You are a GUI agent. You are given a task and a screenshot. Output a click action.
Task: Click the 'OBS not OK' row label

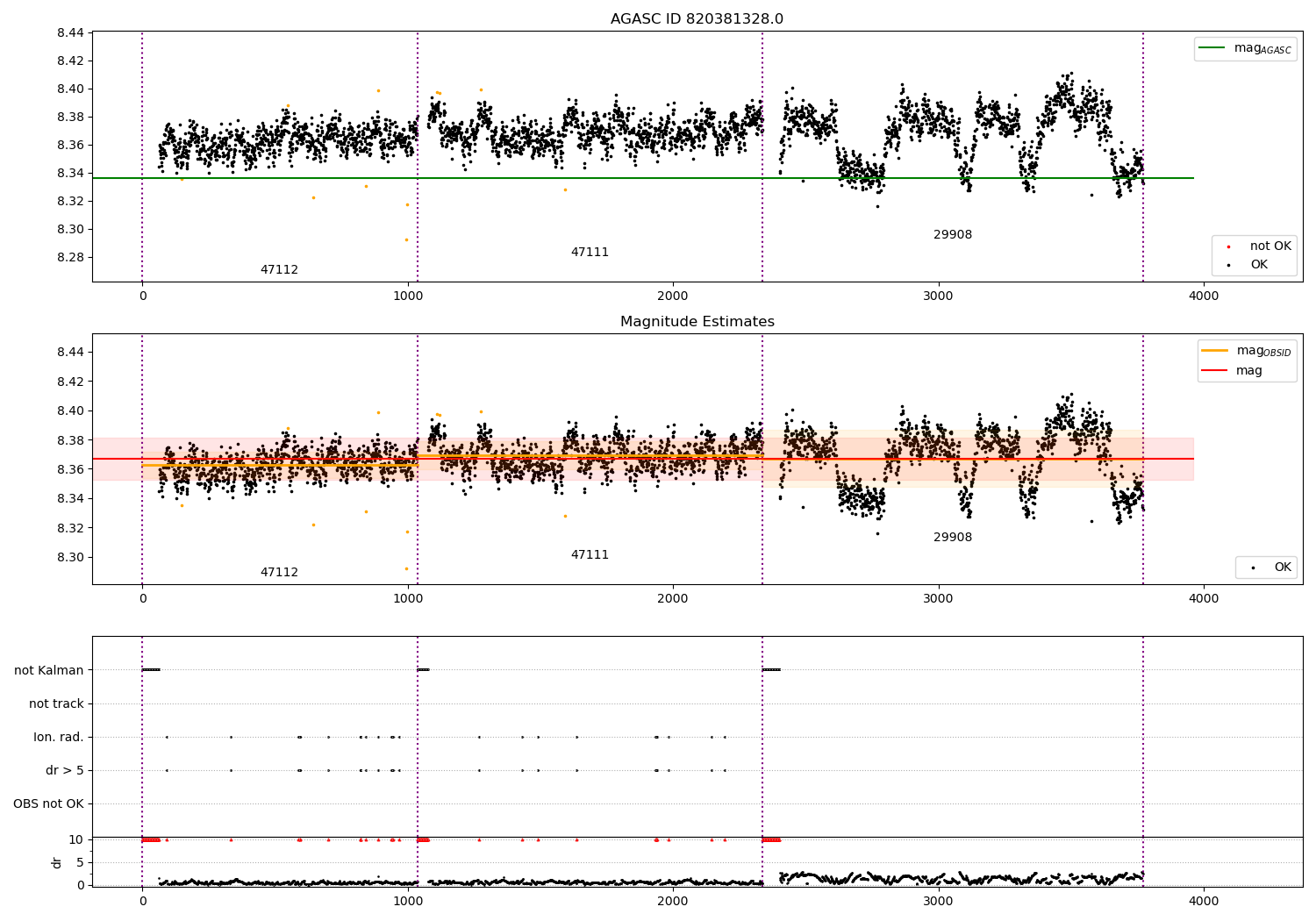click(48, 803)
